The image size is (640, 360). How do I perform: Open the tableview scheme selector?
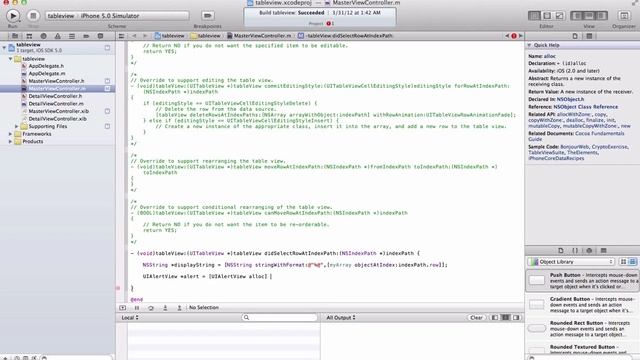coord(61,16)
